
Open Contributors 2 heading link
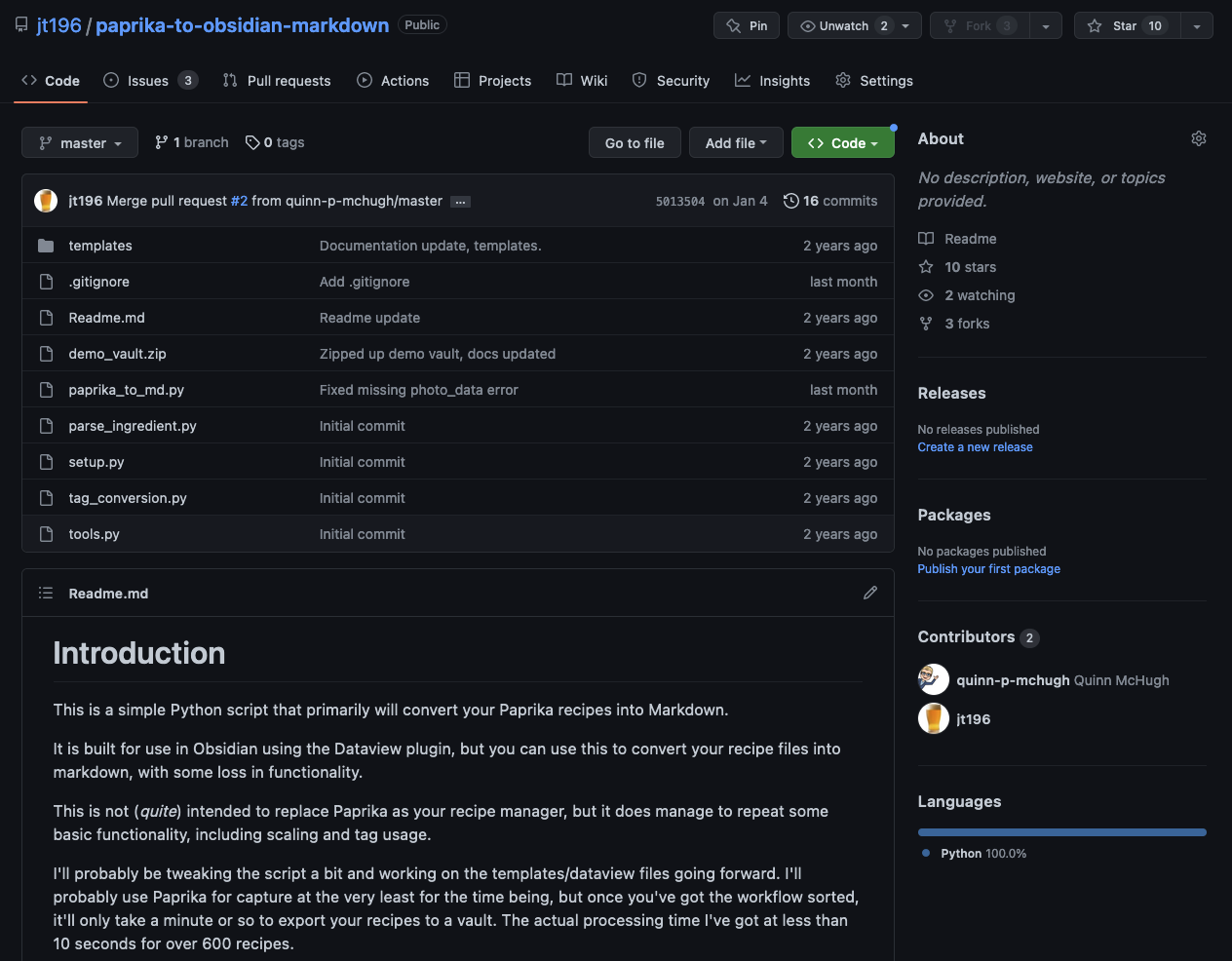coord(979,637)
